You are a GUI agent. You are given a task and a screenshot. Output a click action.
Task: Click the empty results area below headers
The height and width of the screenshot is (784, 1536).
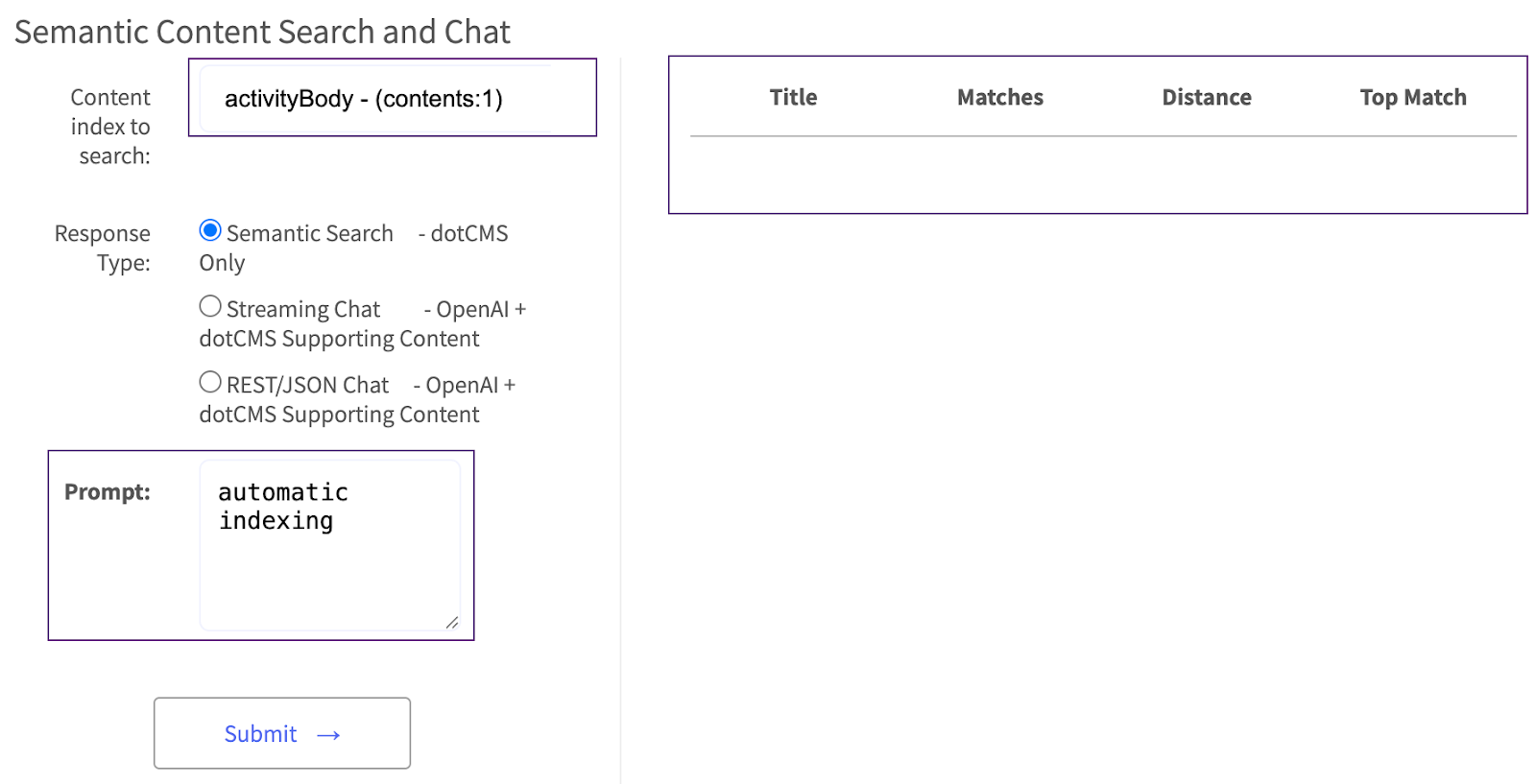(x=1102, y=175)
